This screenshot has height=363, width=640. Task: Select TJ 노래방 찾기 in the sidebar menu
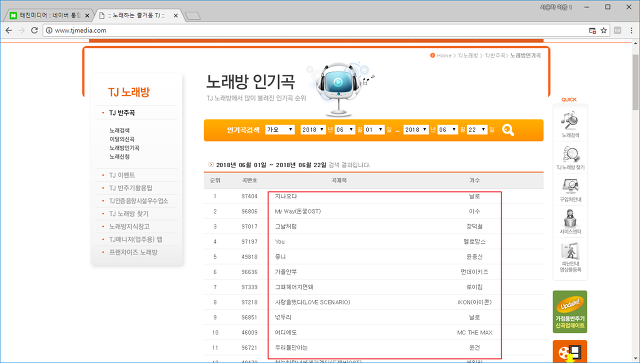coord(129,214)
